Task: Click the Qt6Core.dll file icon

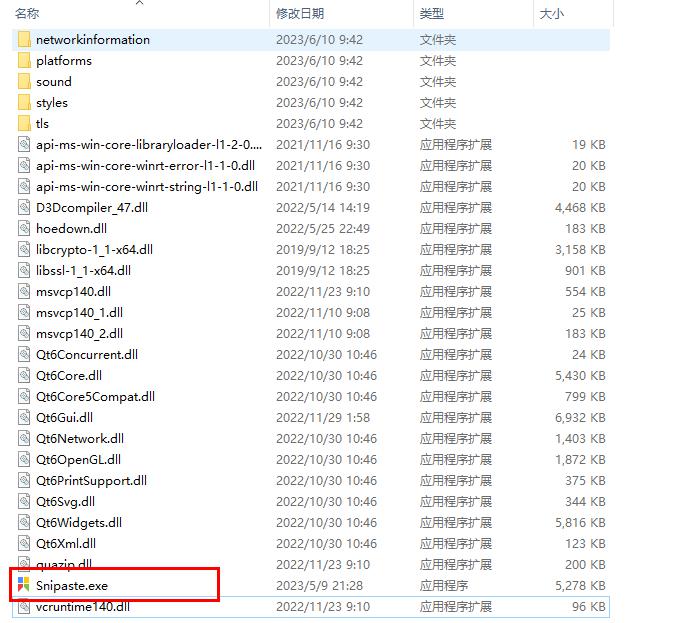Action: tap(24, 376)
